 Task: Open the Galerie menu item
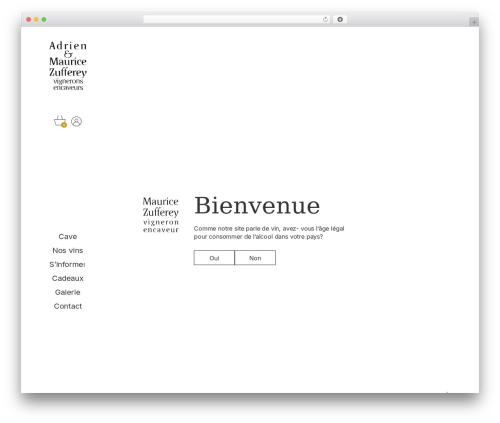(68, 292)
